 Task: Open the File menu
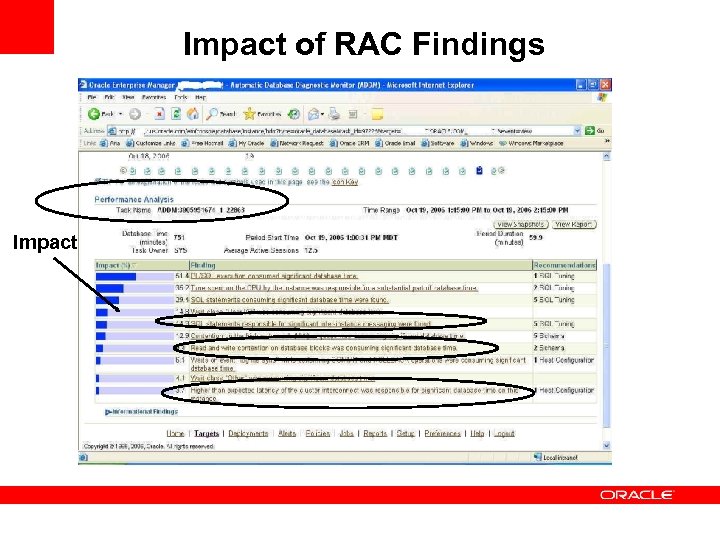pos(92,97)
